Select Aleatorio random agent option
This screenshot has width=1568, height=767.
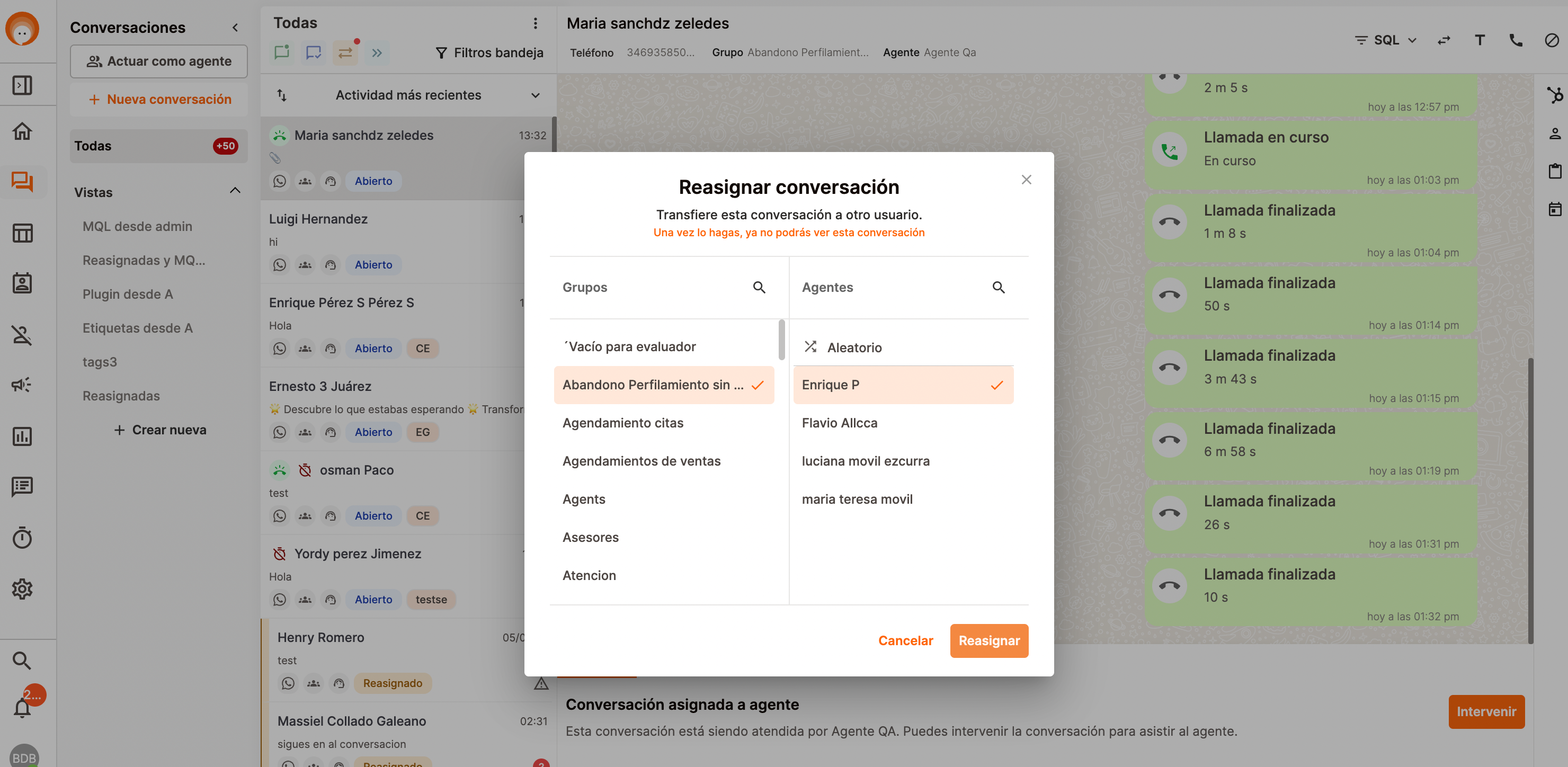point(853,347)
